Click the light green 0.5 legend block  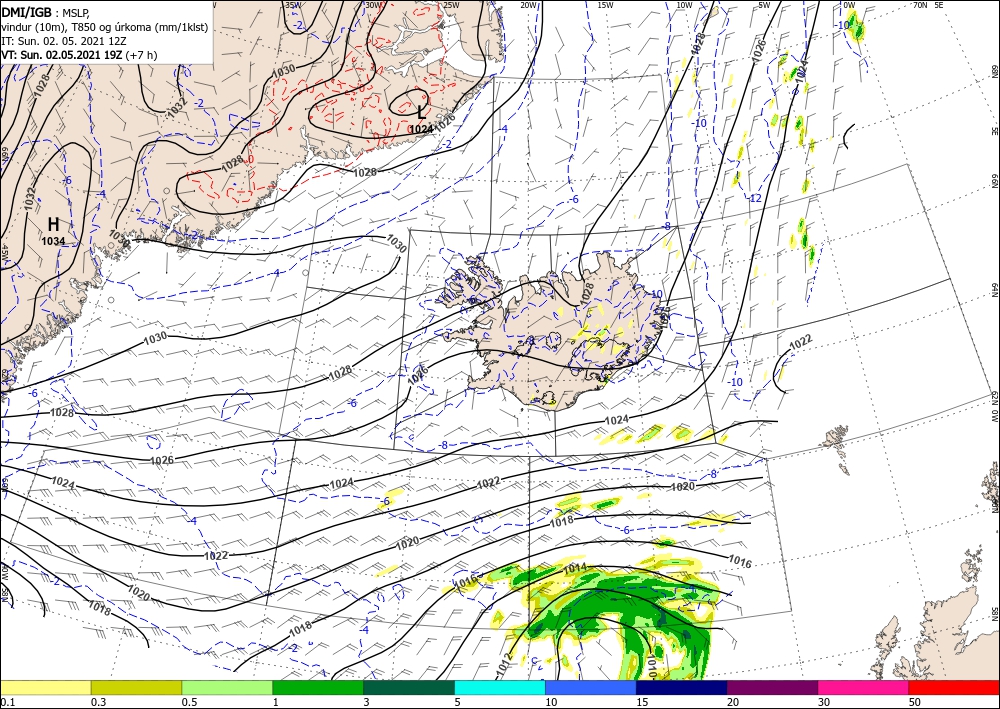[x=227, y=687]
